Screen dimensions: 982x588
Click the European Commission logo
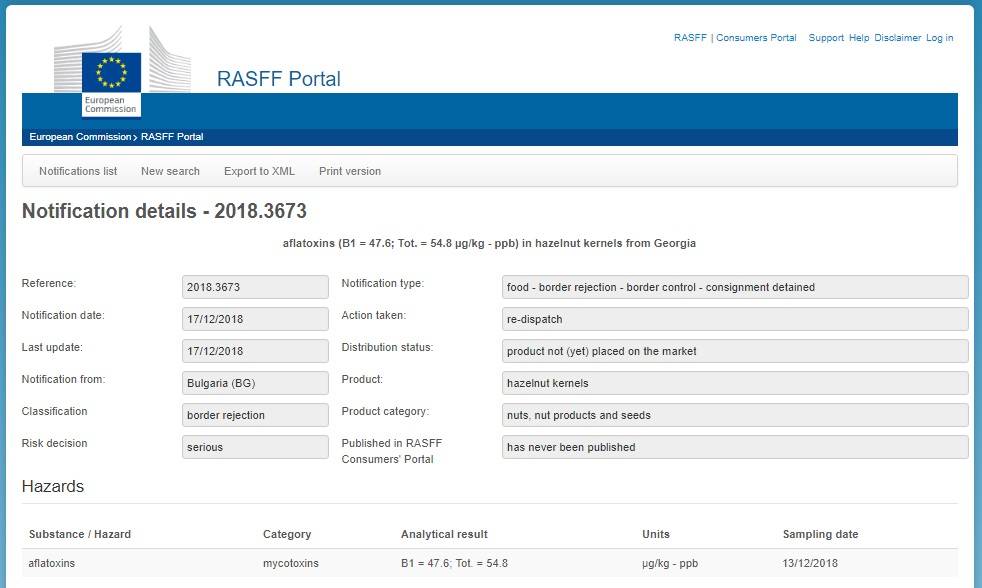coord(121,71)
